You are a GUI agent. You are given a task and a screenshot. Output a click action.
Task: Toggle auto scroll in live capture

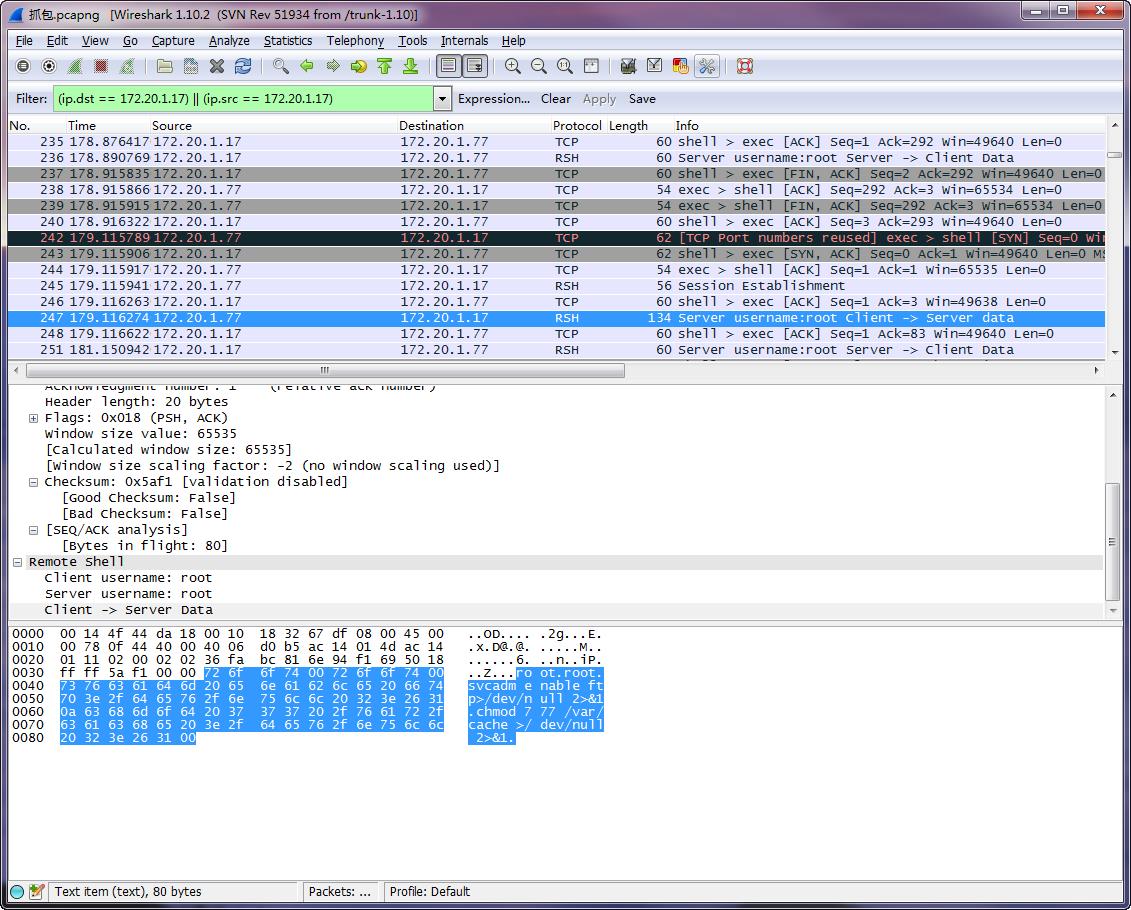[x=474, y=66]
